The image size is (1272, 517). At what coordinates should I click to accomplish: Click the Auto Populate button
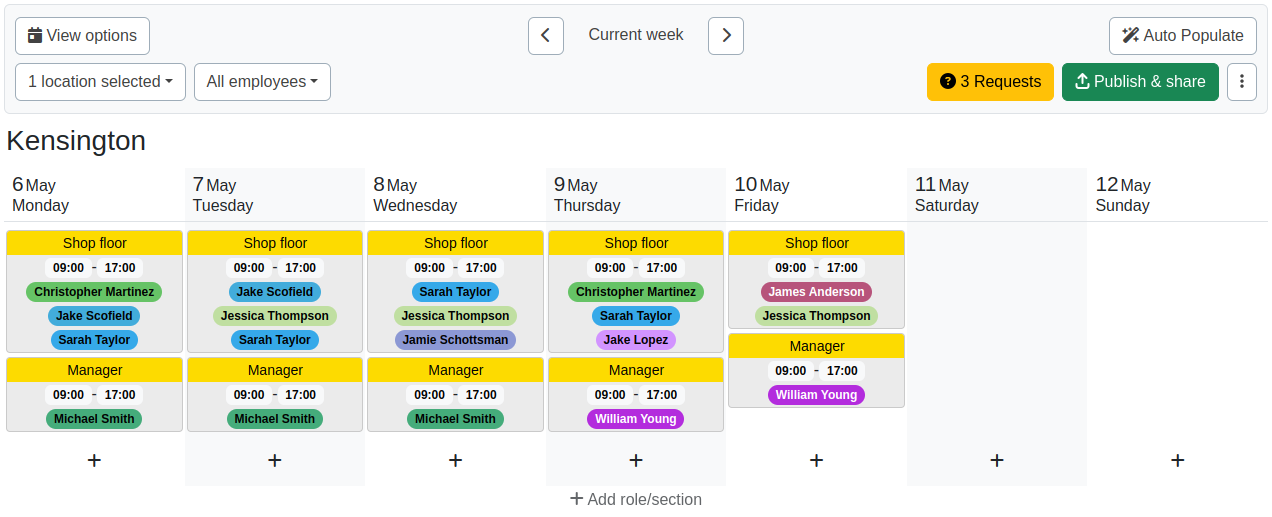[1182, 36]
